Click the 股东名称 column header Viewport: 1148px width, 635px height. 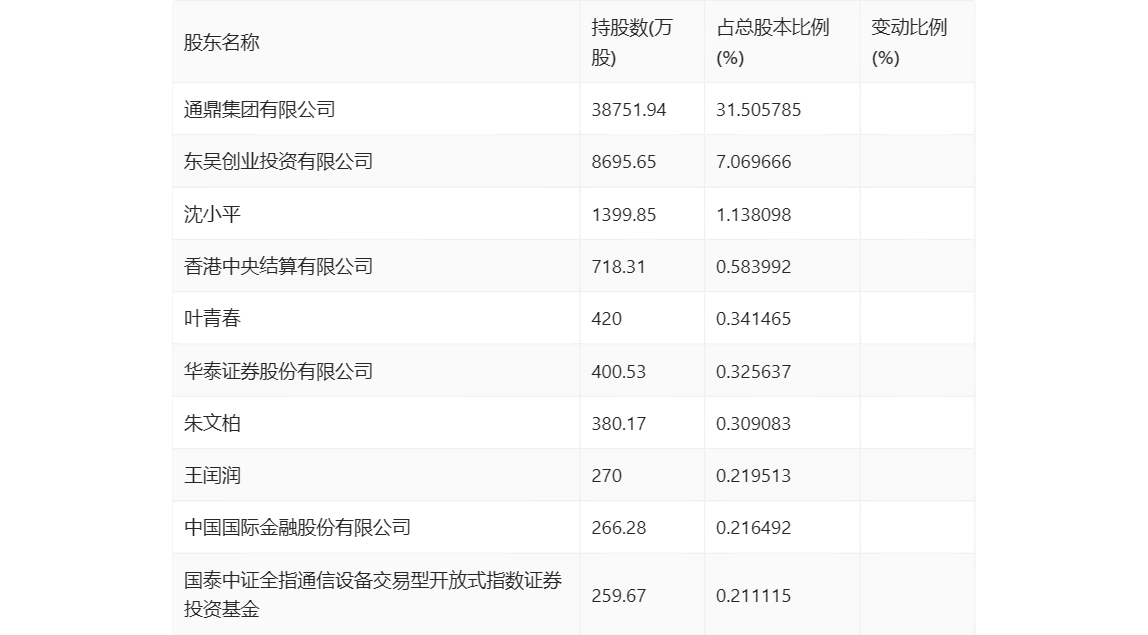click(221, 43)
